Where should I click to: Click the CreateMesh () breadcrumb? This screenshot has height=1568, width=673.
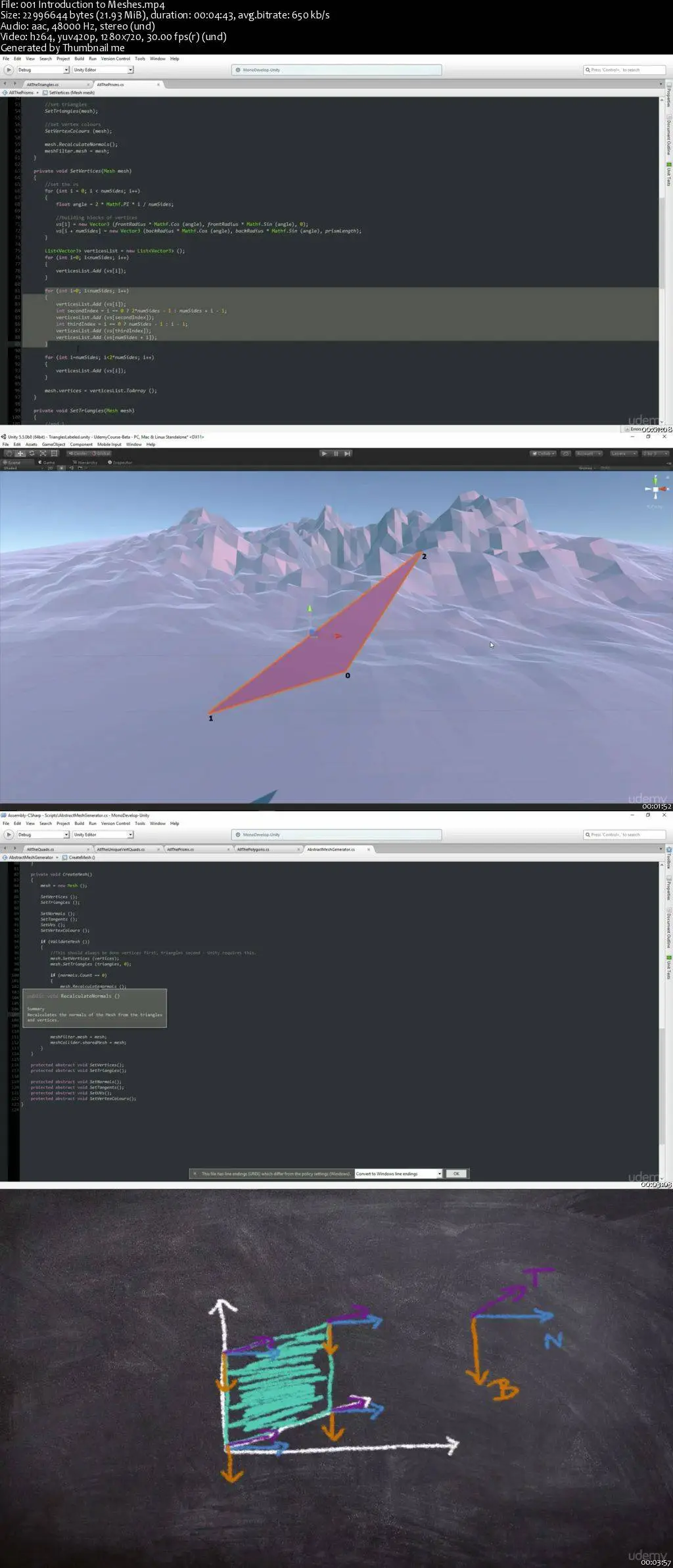pos(80,857)
